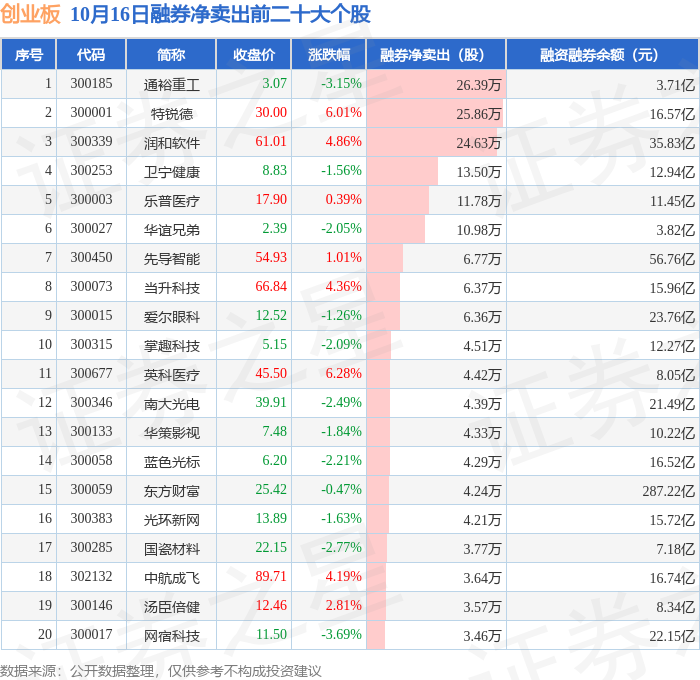The height and width of the screenshot is (680, 700).
Task: Click closing price 30.00
Action: tap(271, 113)
